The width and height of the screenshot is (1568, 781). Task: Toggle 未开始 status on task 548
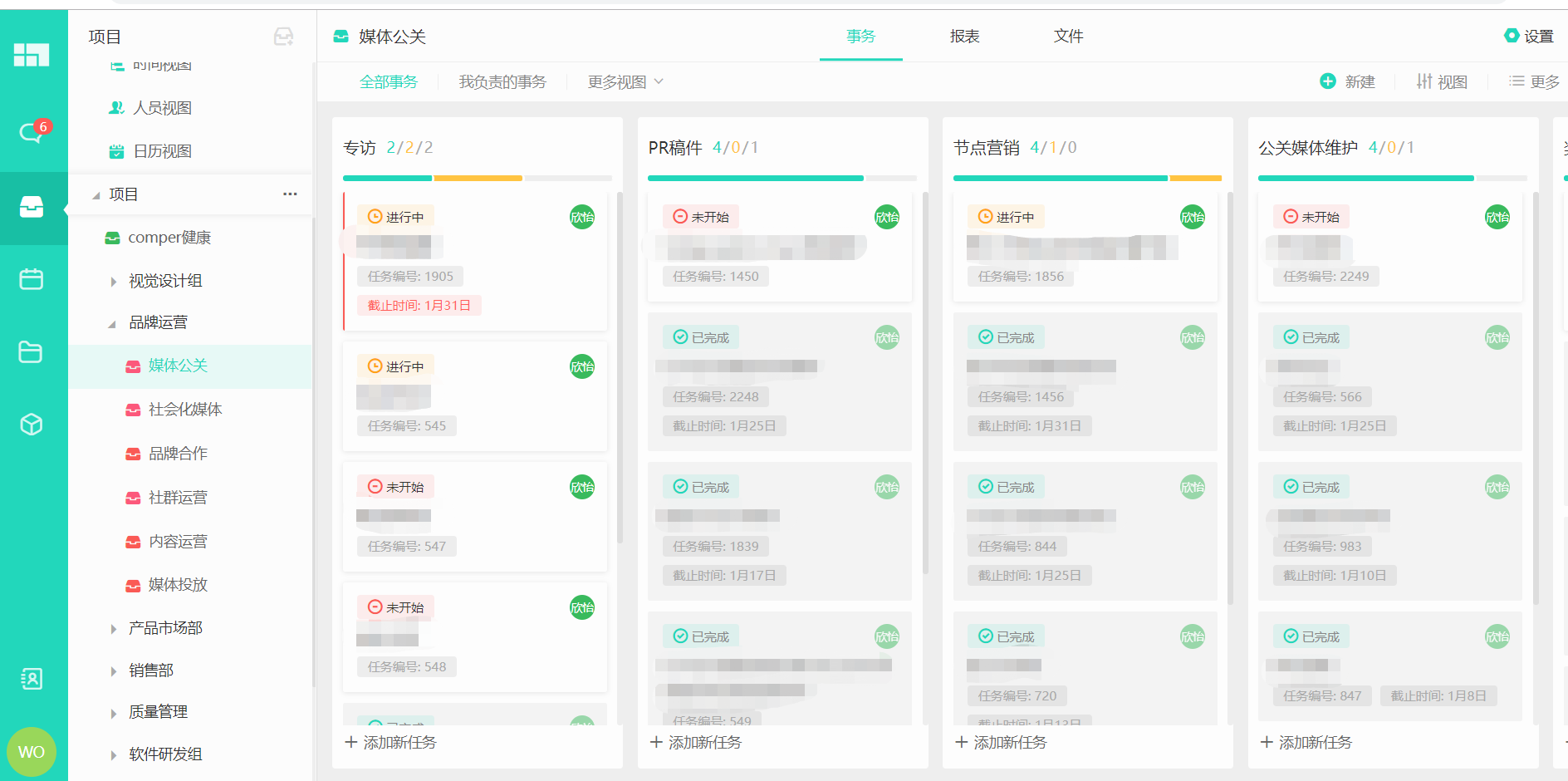point(395,607)
